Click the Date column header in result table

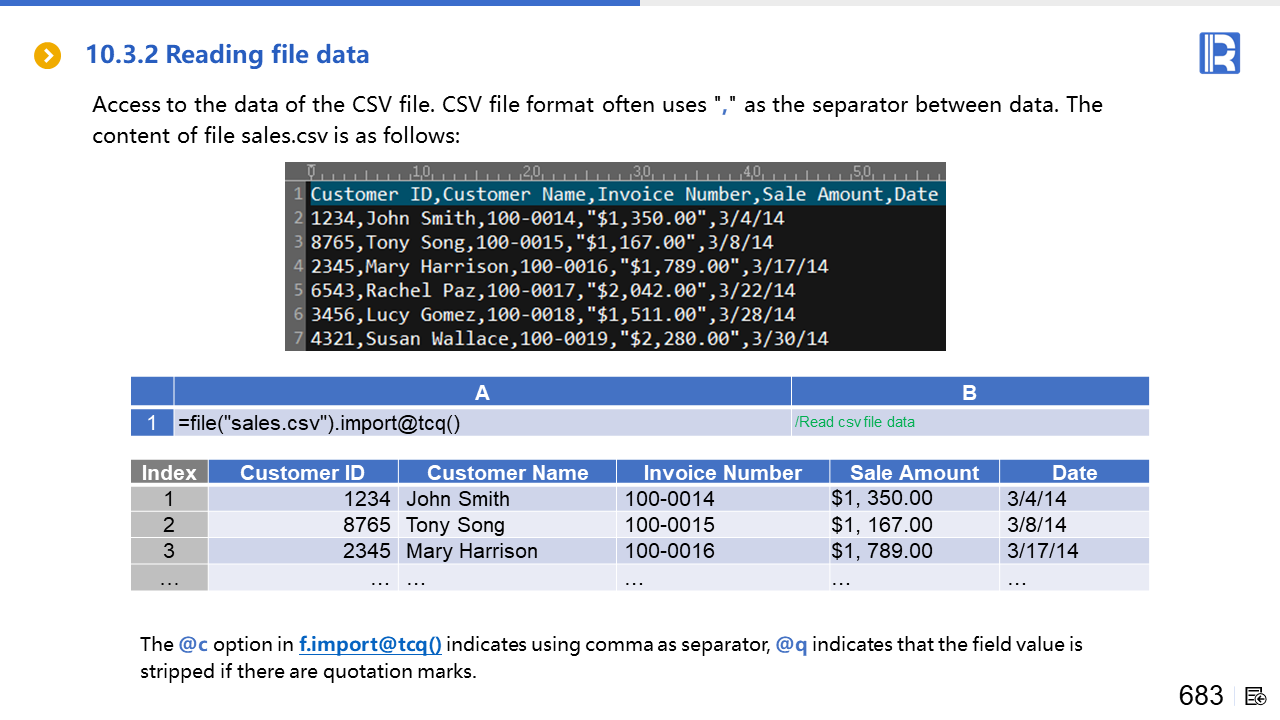[1074, 473]
